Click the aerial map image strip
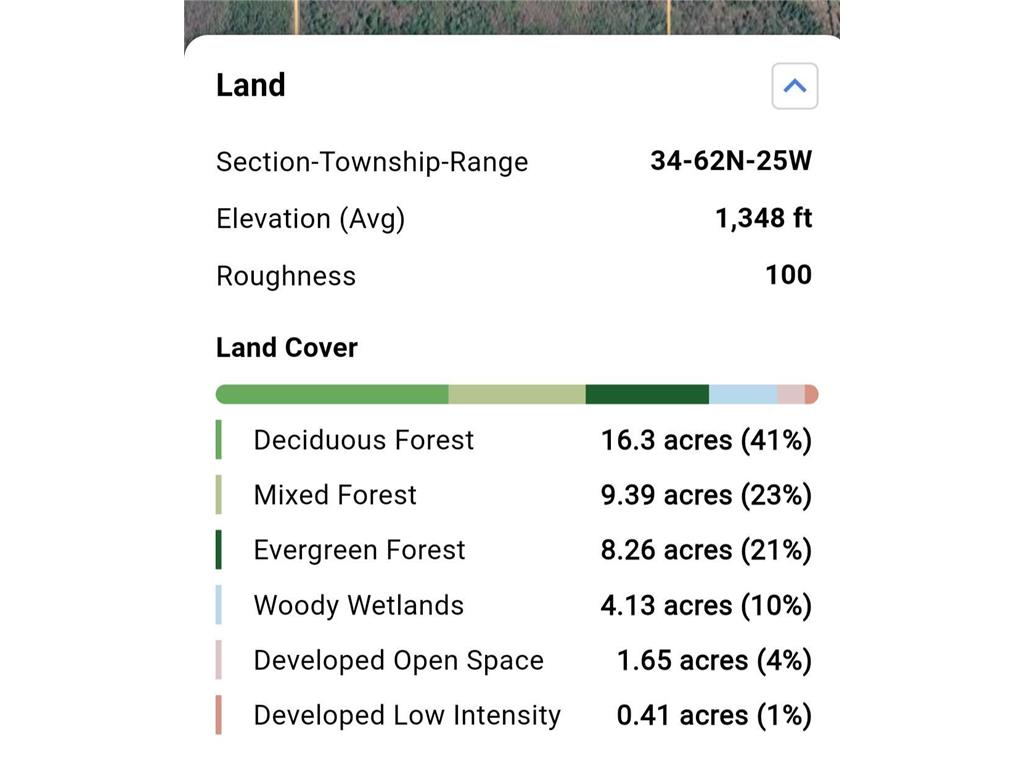The width and height of the screenshot is (1024, 768). [512, 18]
